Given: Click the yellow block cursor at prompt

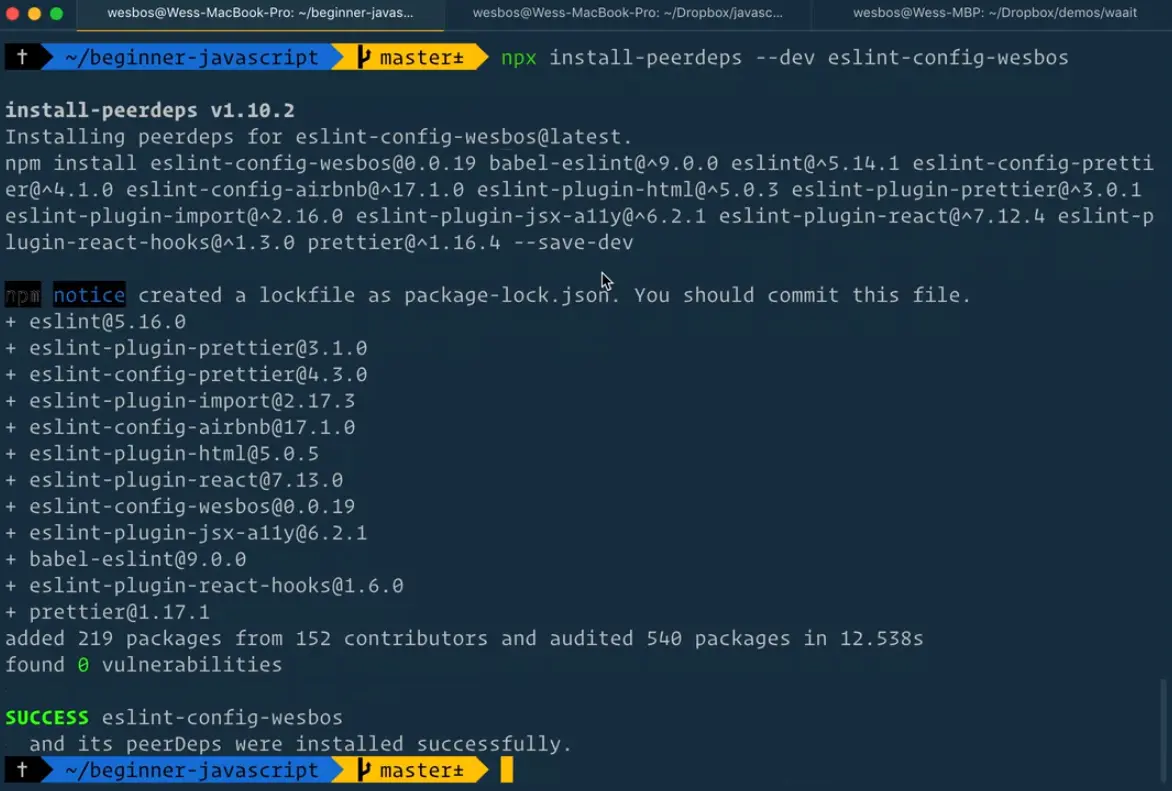Looking at the screenshot, I should tap(507, 771).
